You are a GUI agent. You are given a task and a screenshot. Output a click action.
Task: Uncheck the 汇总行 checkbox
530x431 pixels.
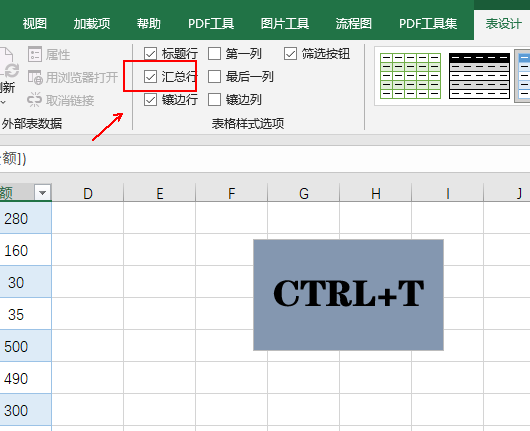pyautogui.click(x=150, y=77)
